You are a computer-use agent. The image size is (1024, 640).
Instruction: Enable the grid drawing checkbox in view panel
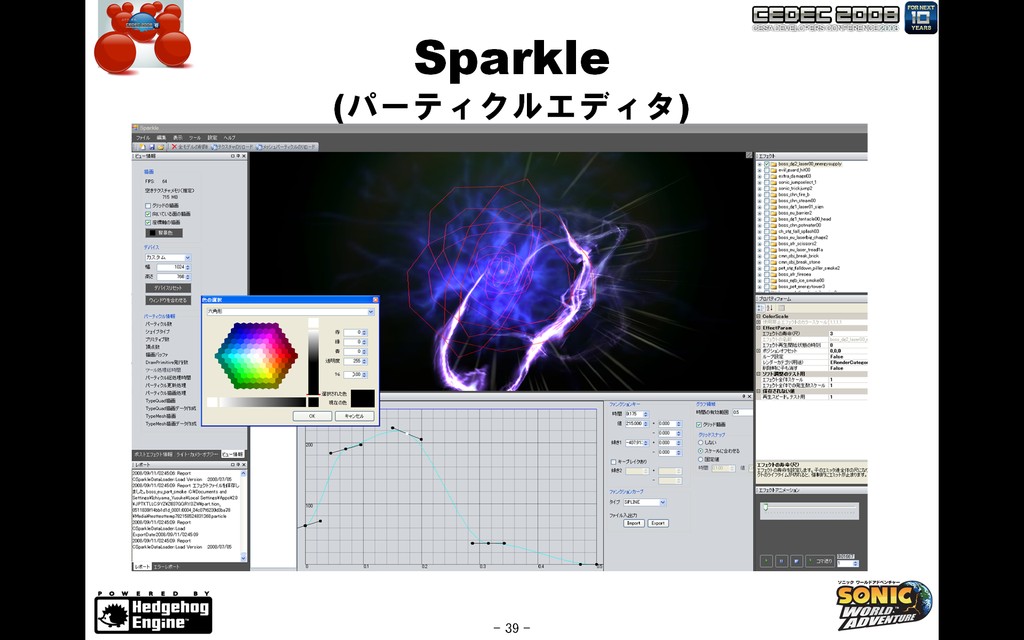click(x=148, y=206)
